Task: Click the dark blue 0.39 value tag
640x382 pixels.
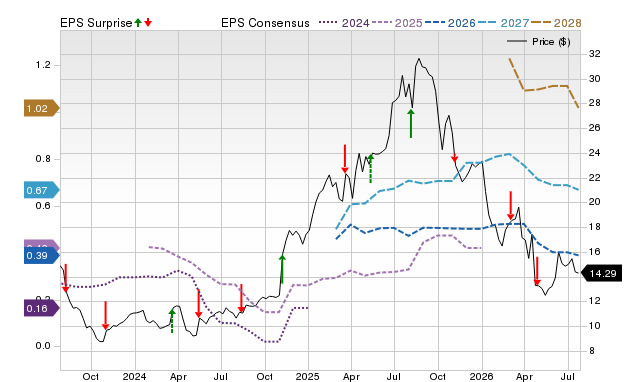Action: click(x=41, y=255)
